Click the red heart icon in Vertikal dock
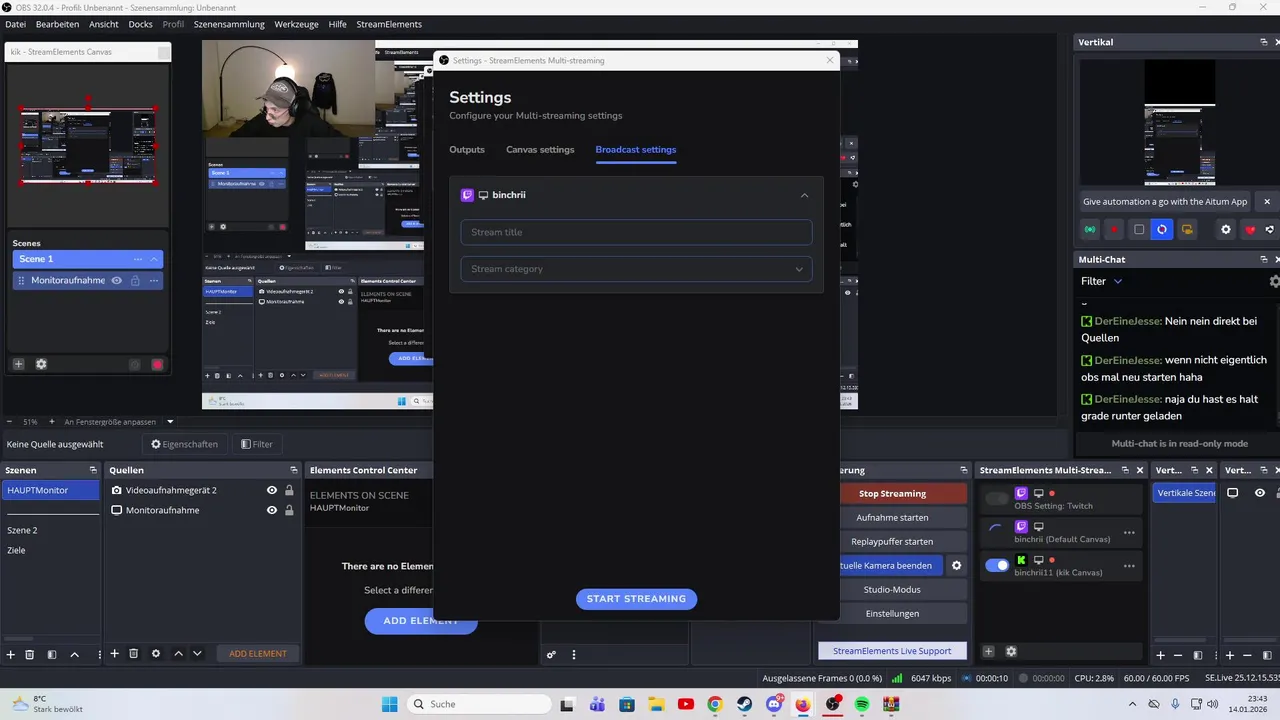The height and width of the screenshot is (720, 1280). click(1250, 229)
